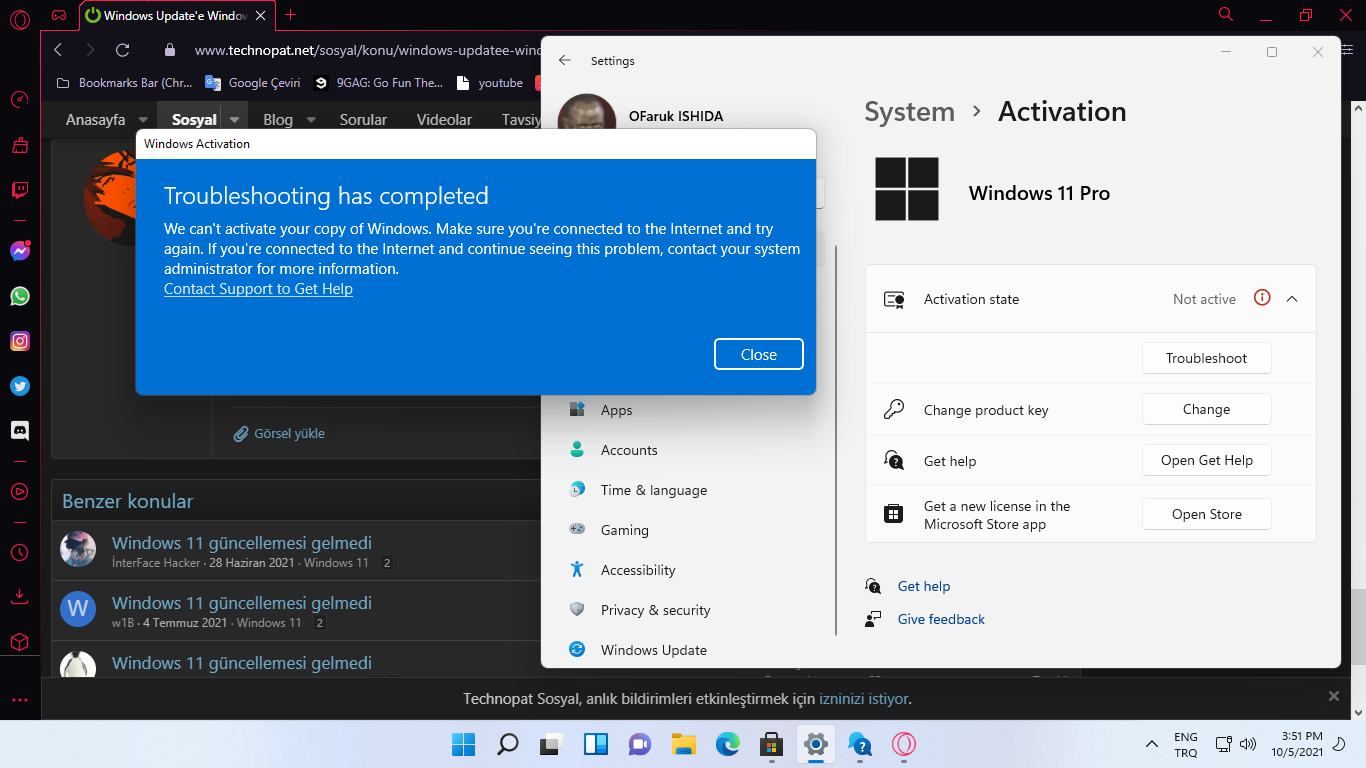Reload the Technopat page
Image resolution: width=1366 pixels, height=768 pixels.
123,50
